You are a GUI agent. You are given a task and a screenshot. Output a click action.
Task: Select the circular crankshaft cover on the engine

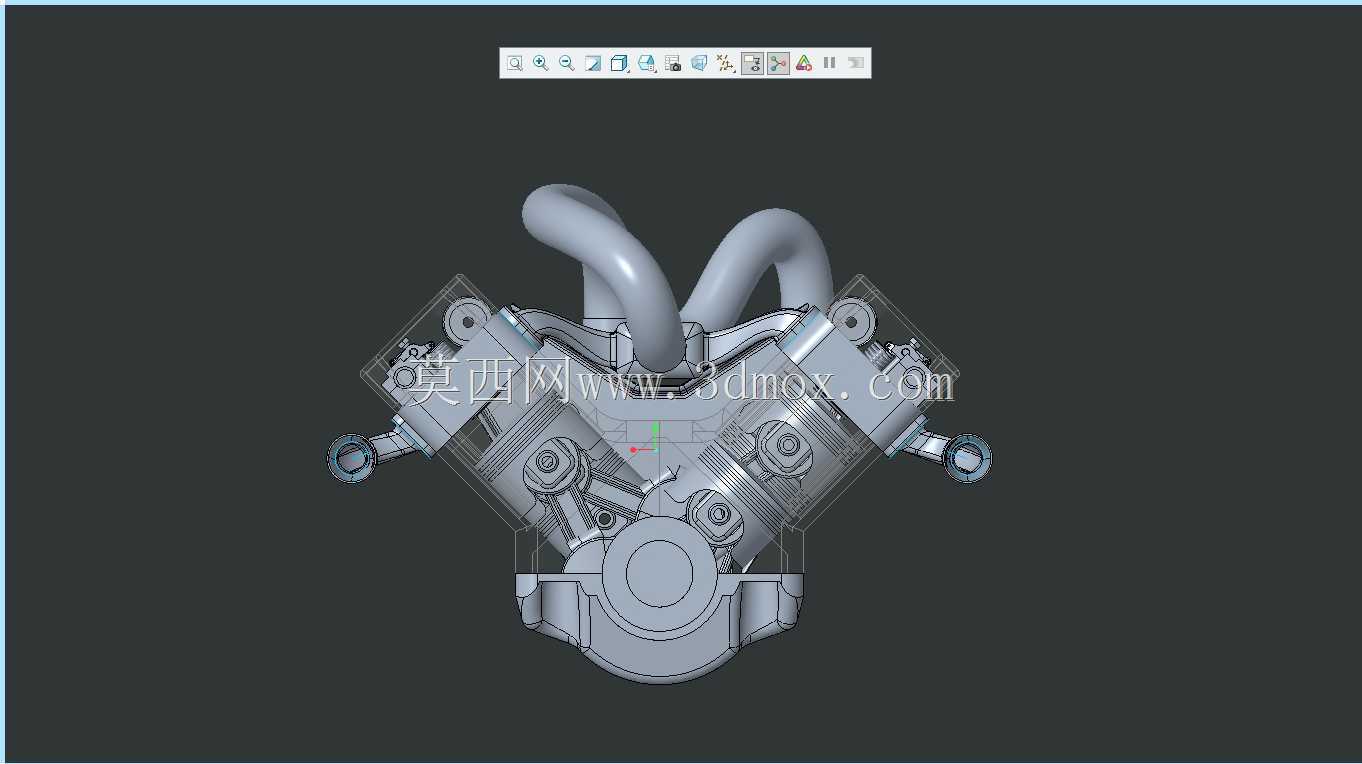click(660, 573)
